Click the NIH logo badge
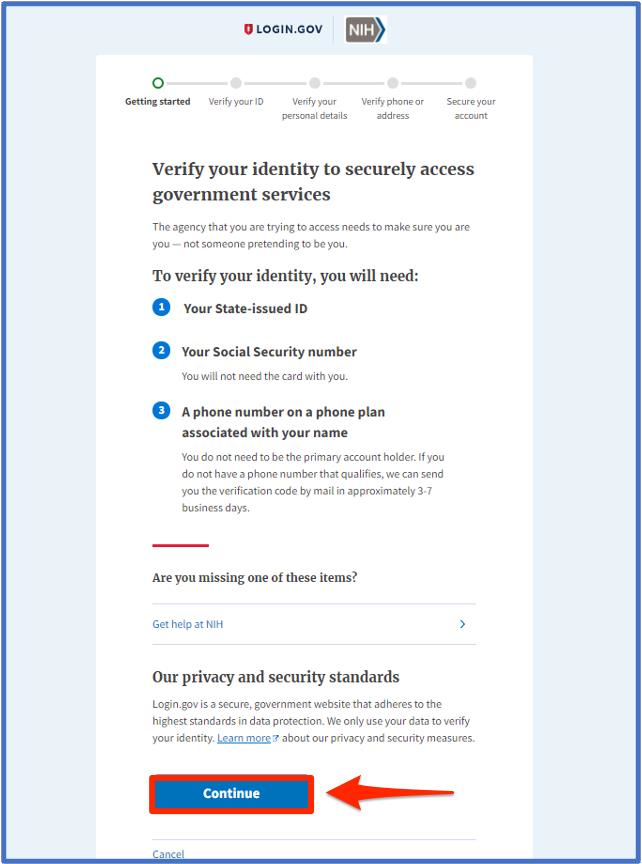The width and height of the screenshot is (642, 864). pyautogui.click(x=364, y=30)
